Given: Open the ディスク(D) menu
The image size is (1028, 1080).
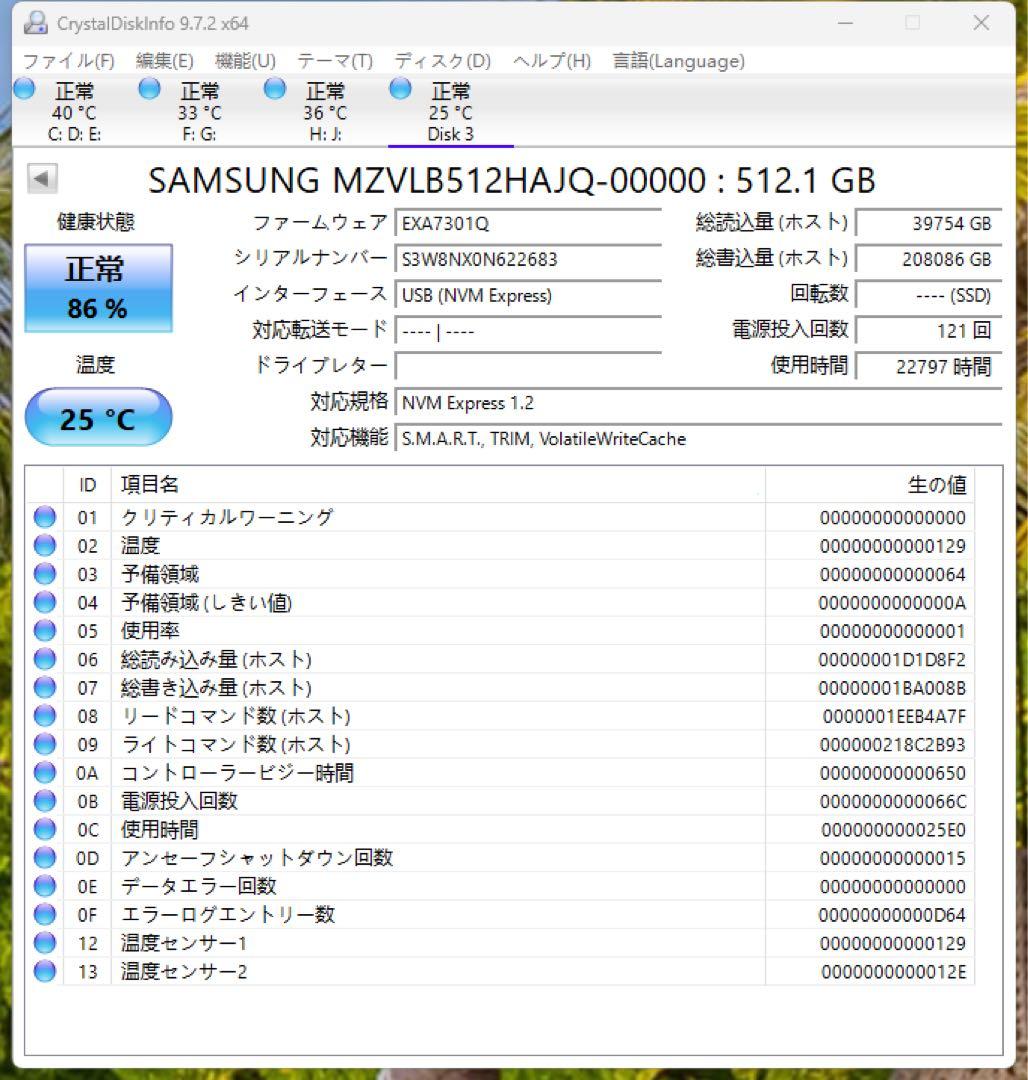Looking at the screenshot, I should point(443,61).
